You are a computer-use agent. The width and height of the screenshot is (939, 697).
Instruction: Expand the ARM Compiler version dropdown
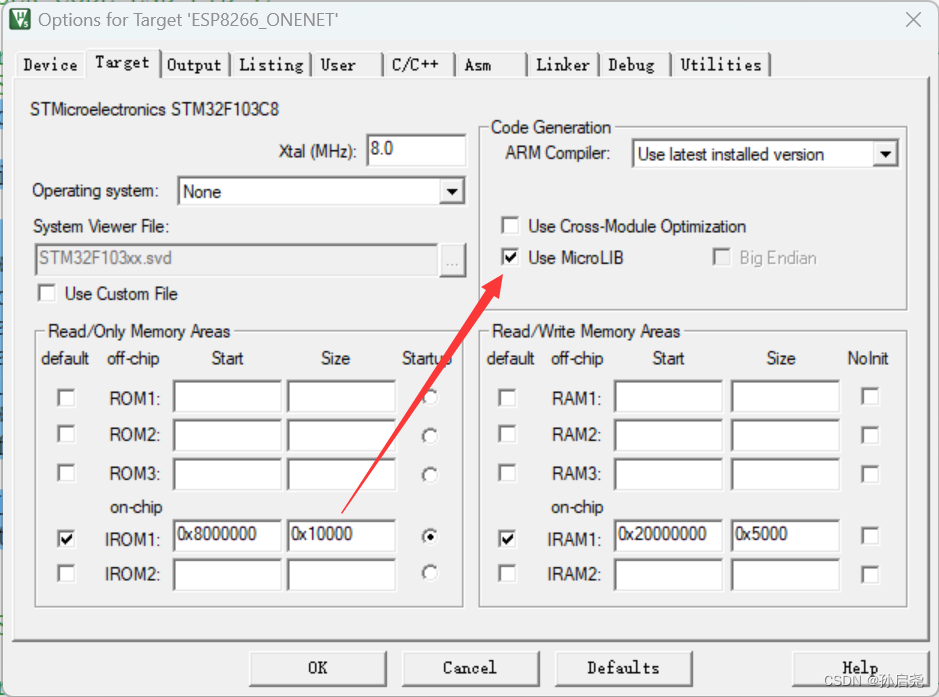click(885, 154)
